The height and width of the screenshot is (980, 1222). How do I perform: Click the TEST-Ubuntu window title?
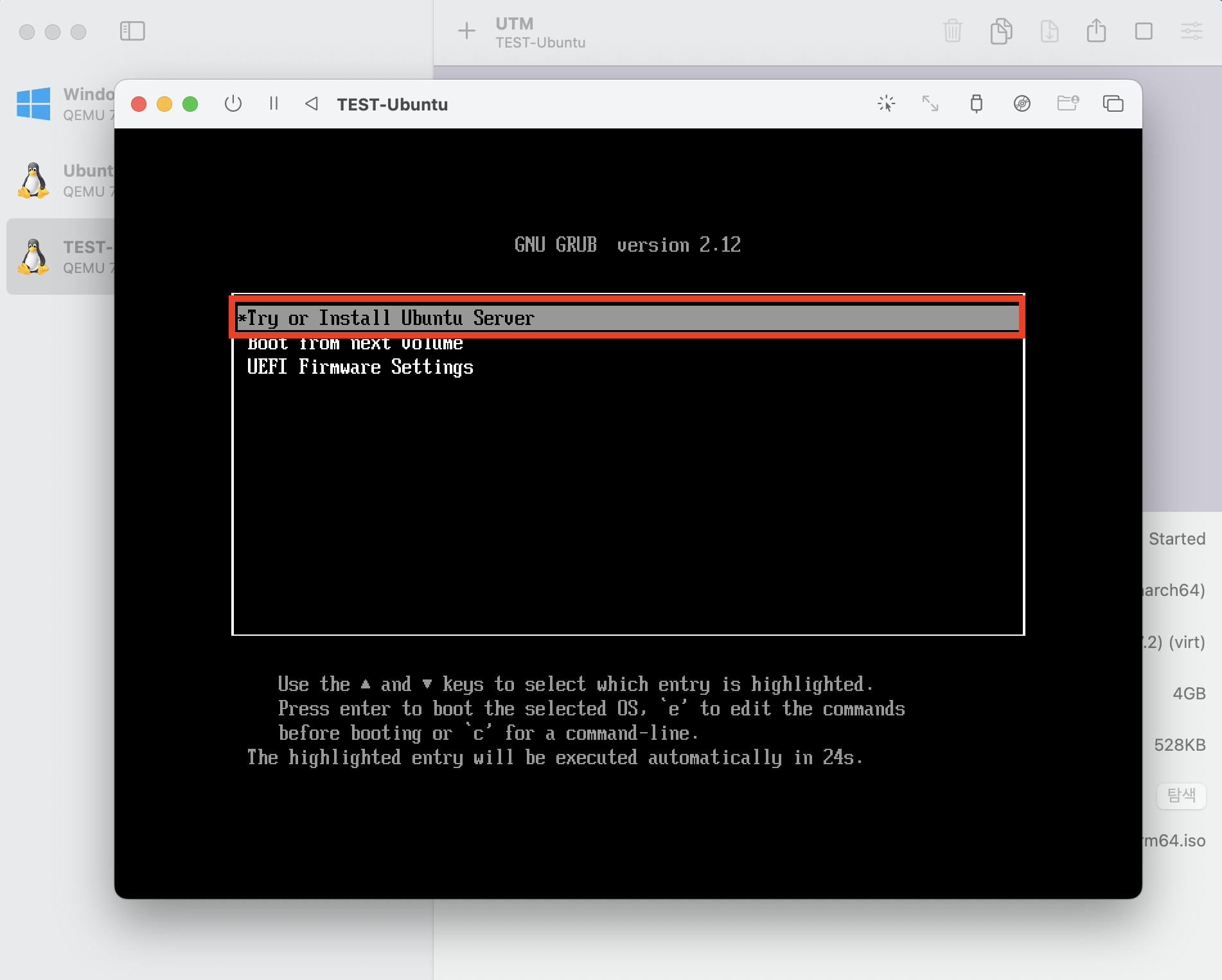pyautogui.click(x=393, y=104)
